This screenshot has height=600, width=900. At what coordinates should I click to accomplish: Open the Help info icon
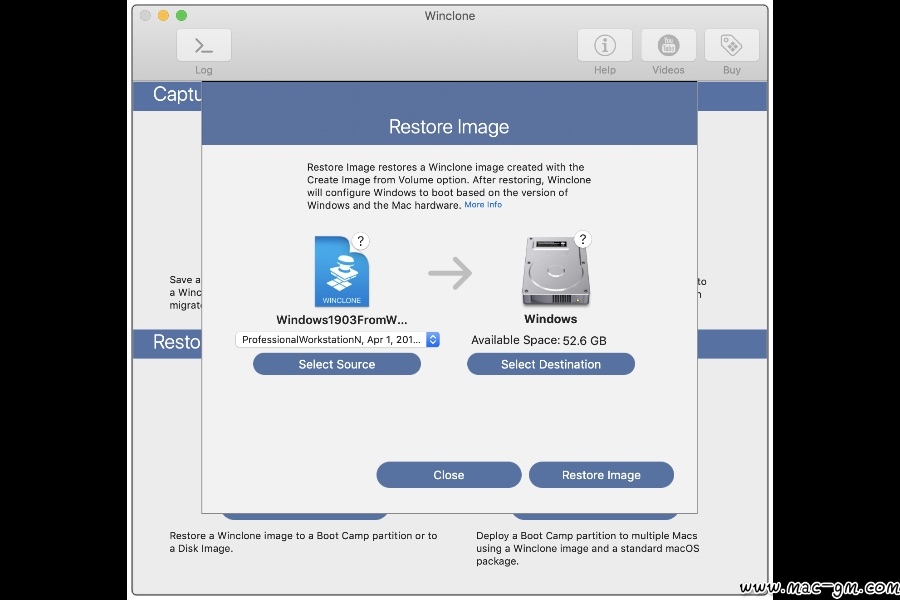pos(604,45)
